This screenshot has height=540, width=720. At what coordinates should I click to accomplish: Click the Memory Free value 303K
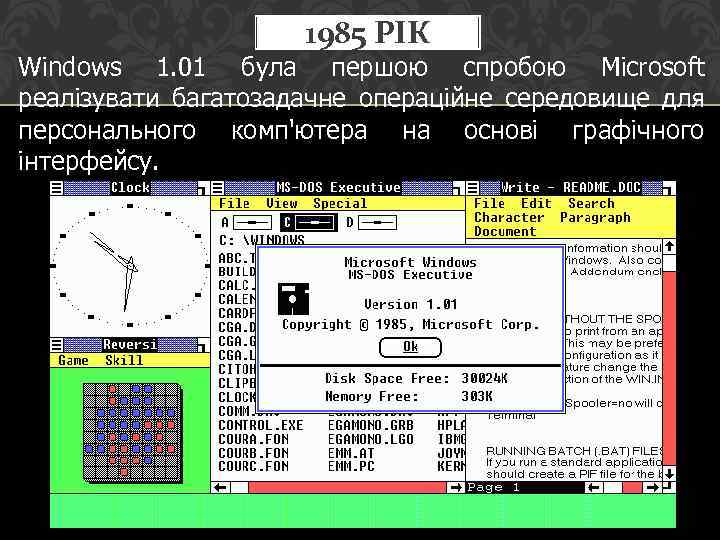[x=477, y=396]
